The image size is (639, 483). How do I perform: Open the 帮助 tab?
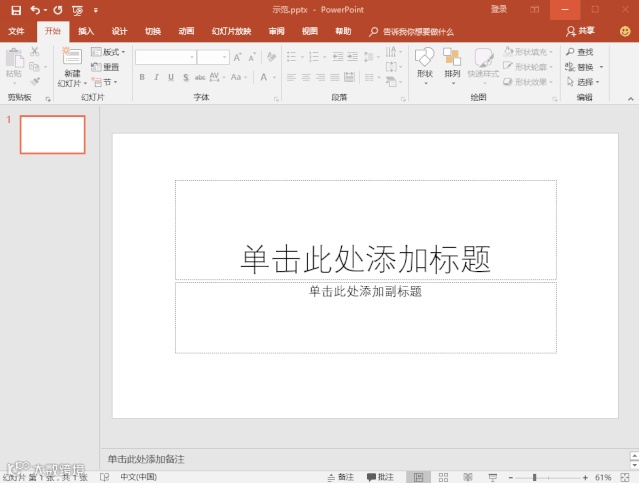tap(343, 31)
